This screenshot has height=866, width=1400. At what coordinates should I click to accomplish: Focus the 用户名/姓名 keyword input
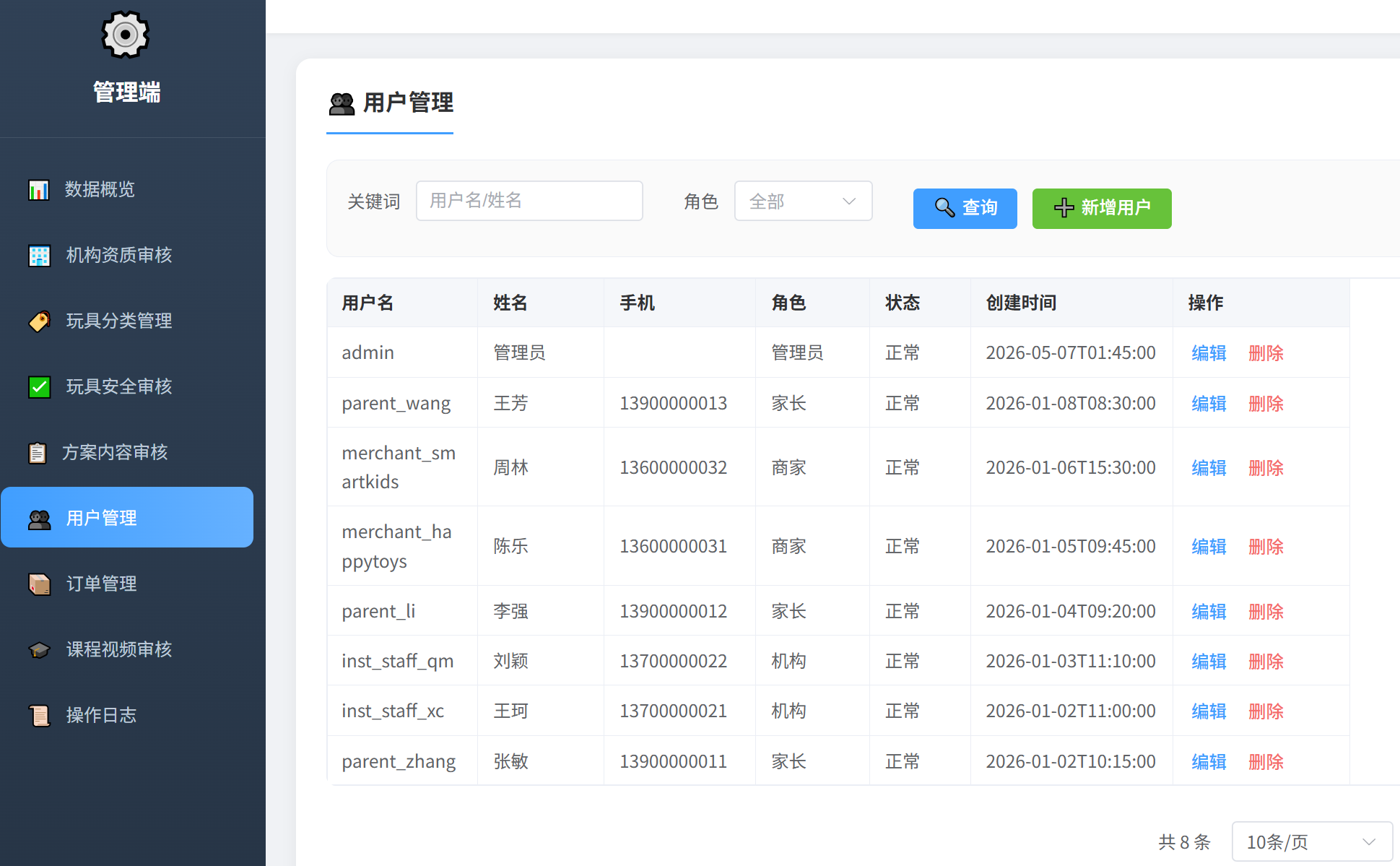tap(529, 201)
